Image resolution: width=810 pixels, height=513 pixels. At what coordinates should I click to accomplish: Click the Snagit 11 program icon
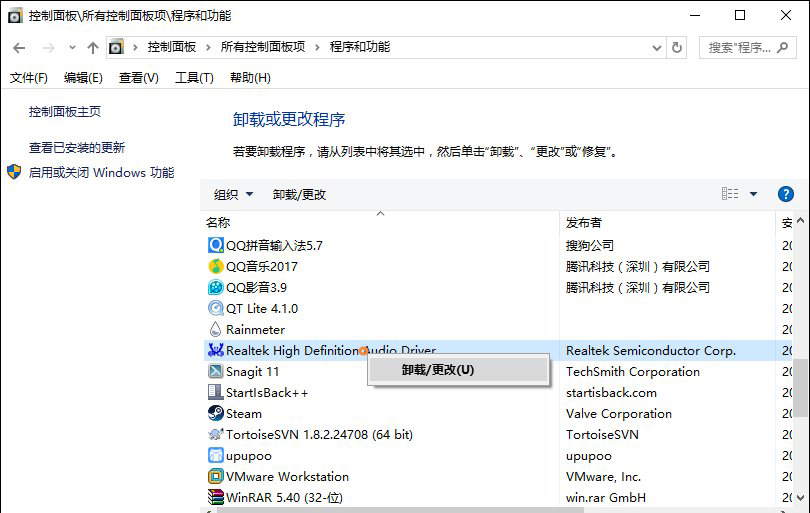215,371
